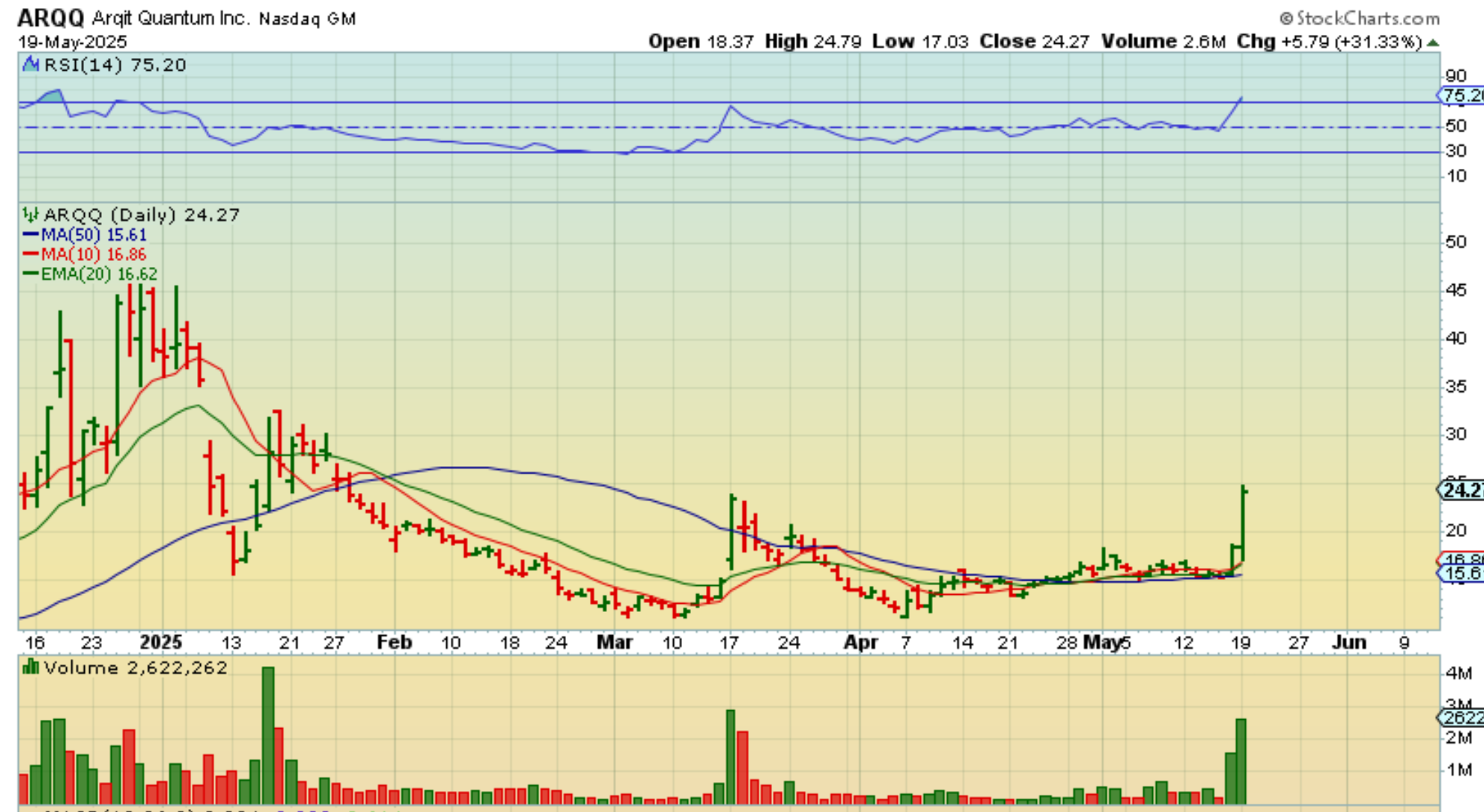Click the green EMA(20) legend swatch
1484x812 pixels.
pyautogui.click(x=30, y=274)
